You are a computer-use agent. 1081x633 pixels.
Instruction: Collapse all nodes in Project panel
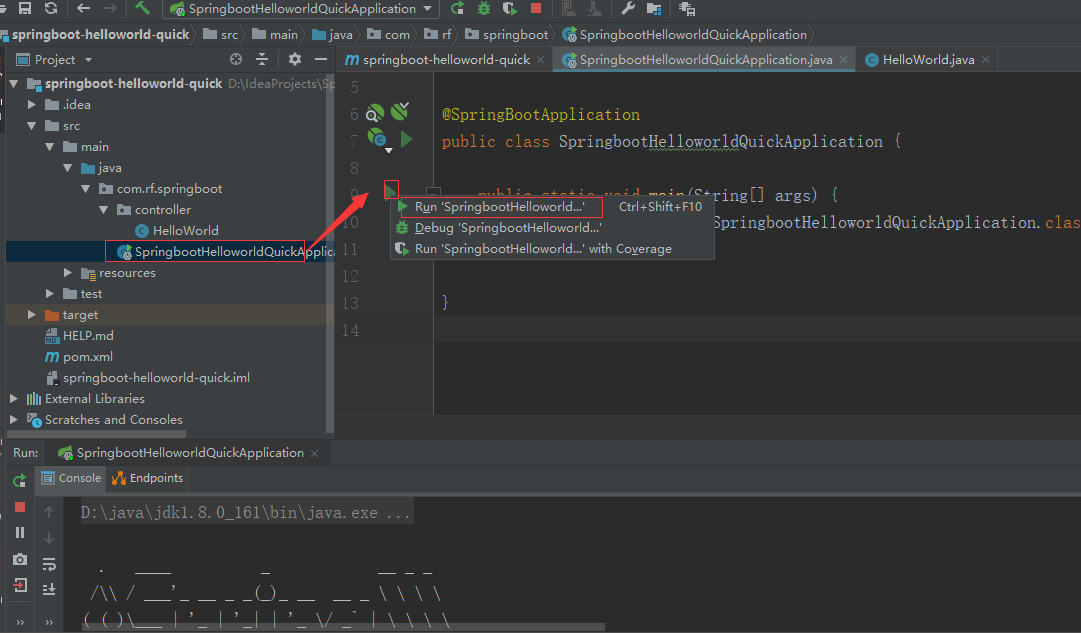point(262,59)
